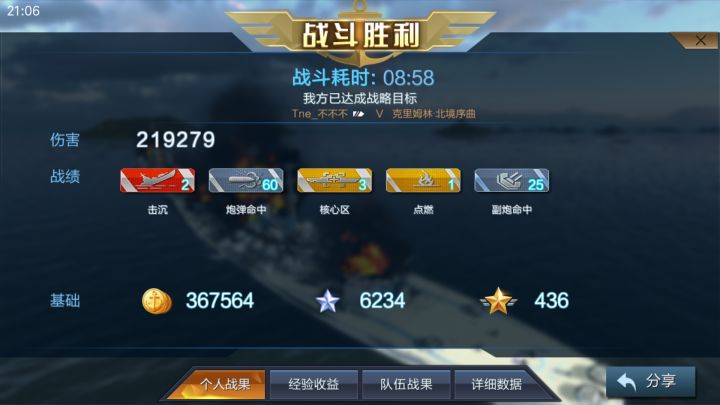Click the gold 核心区 citadel badge
The width and height of the screenshot is (720, 405).
pyautogui.click(x=335, y=180)
